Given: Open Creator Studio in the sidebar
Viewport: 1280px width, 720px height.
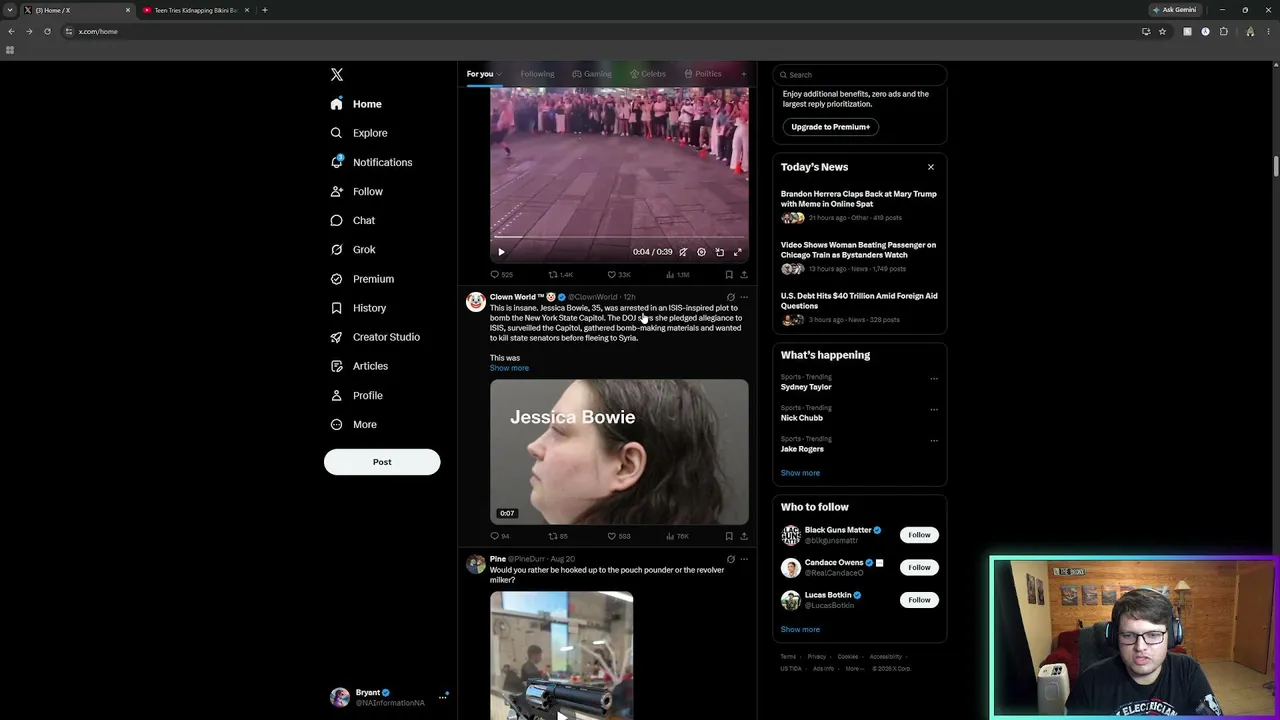Looking at the screenshot, I should (x=375, y=337).
